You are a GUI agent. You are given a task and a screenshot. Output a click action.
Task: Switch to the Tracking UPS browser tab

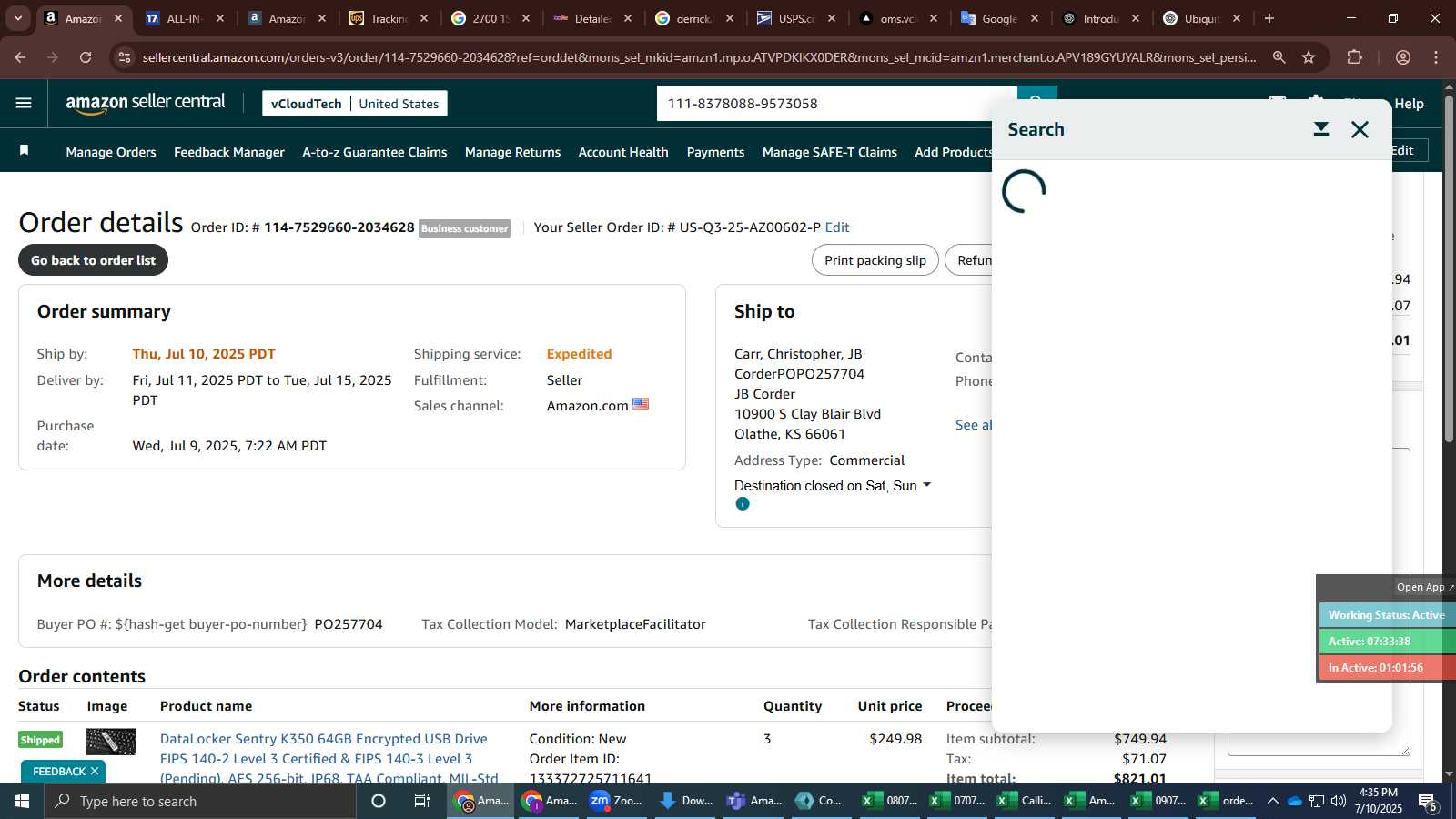point(389,18)
